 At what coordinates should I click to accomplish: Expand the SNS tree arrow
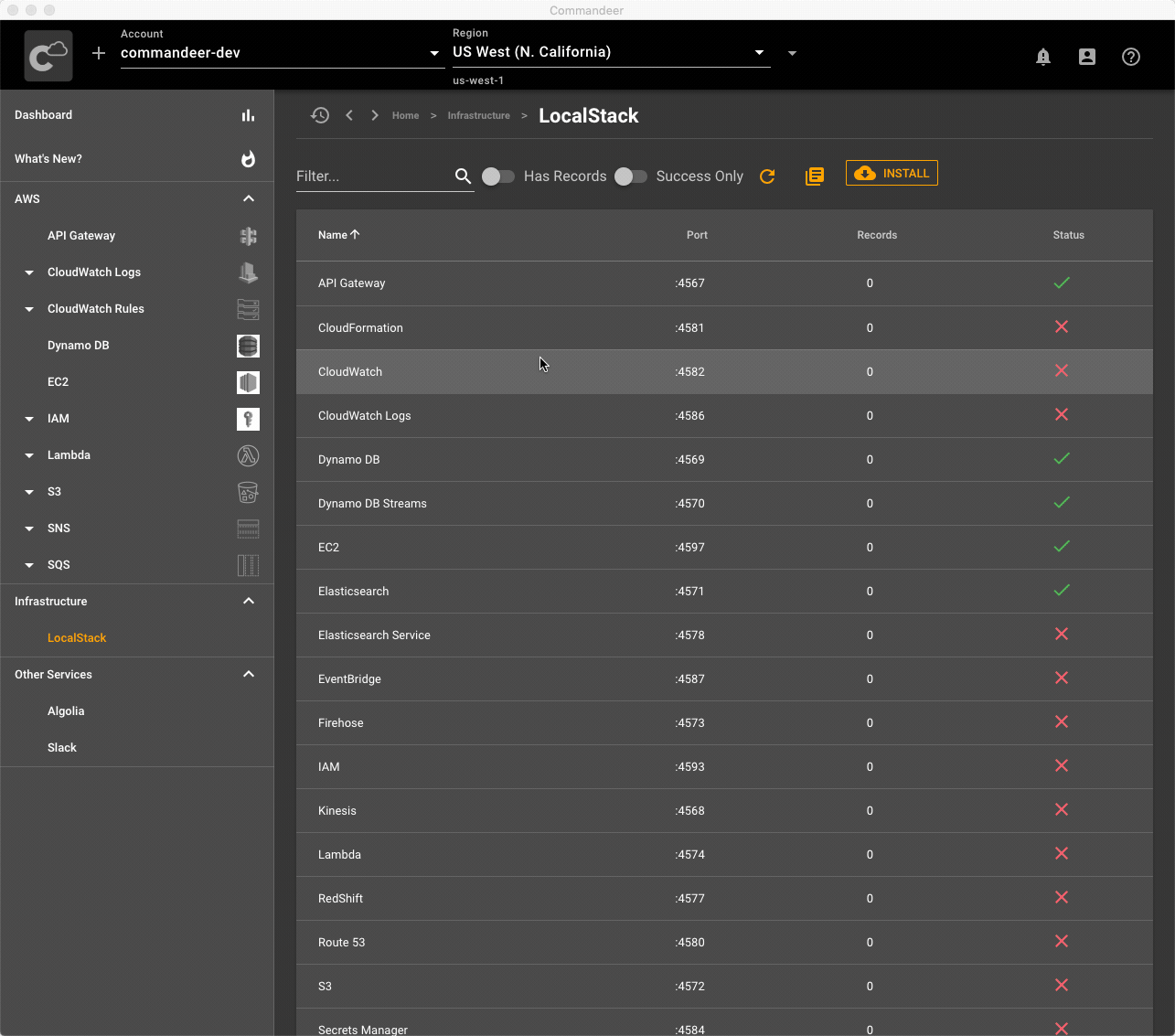tap(29, 529)
